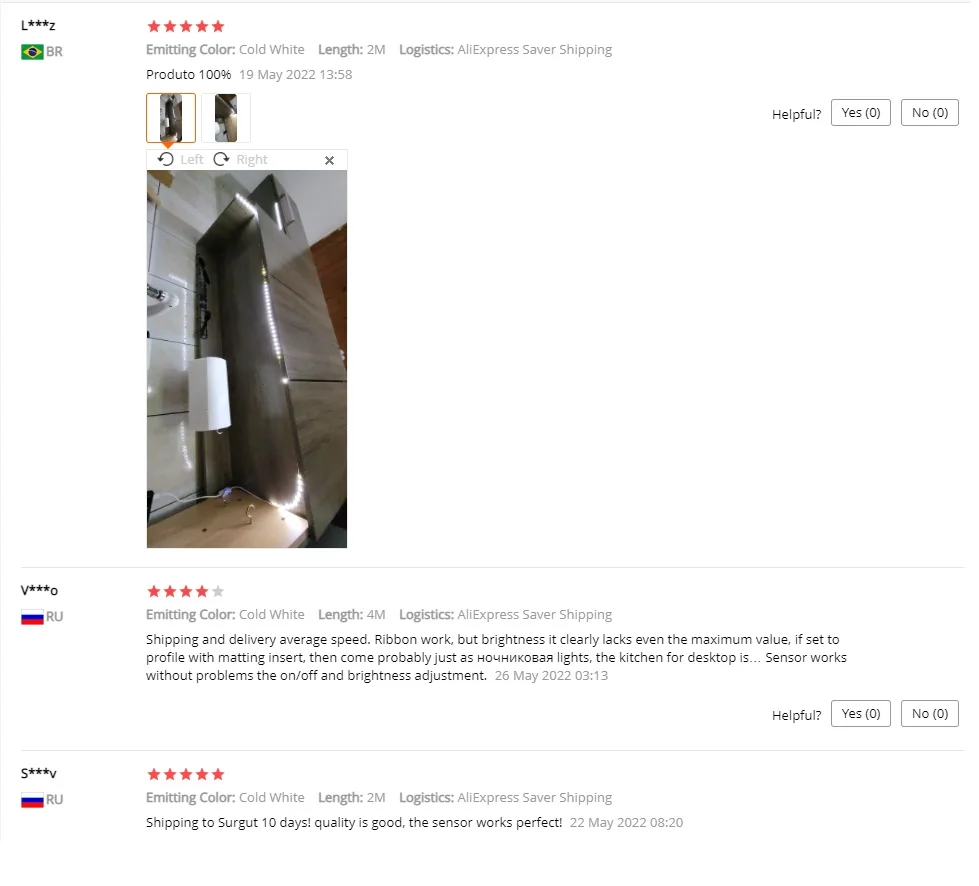Vote Yes on V***o's review

click(x=860, y=714)
